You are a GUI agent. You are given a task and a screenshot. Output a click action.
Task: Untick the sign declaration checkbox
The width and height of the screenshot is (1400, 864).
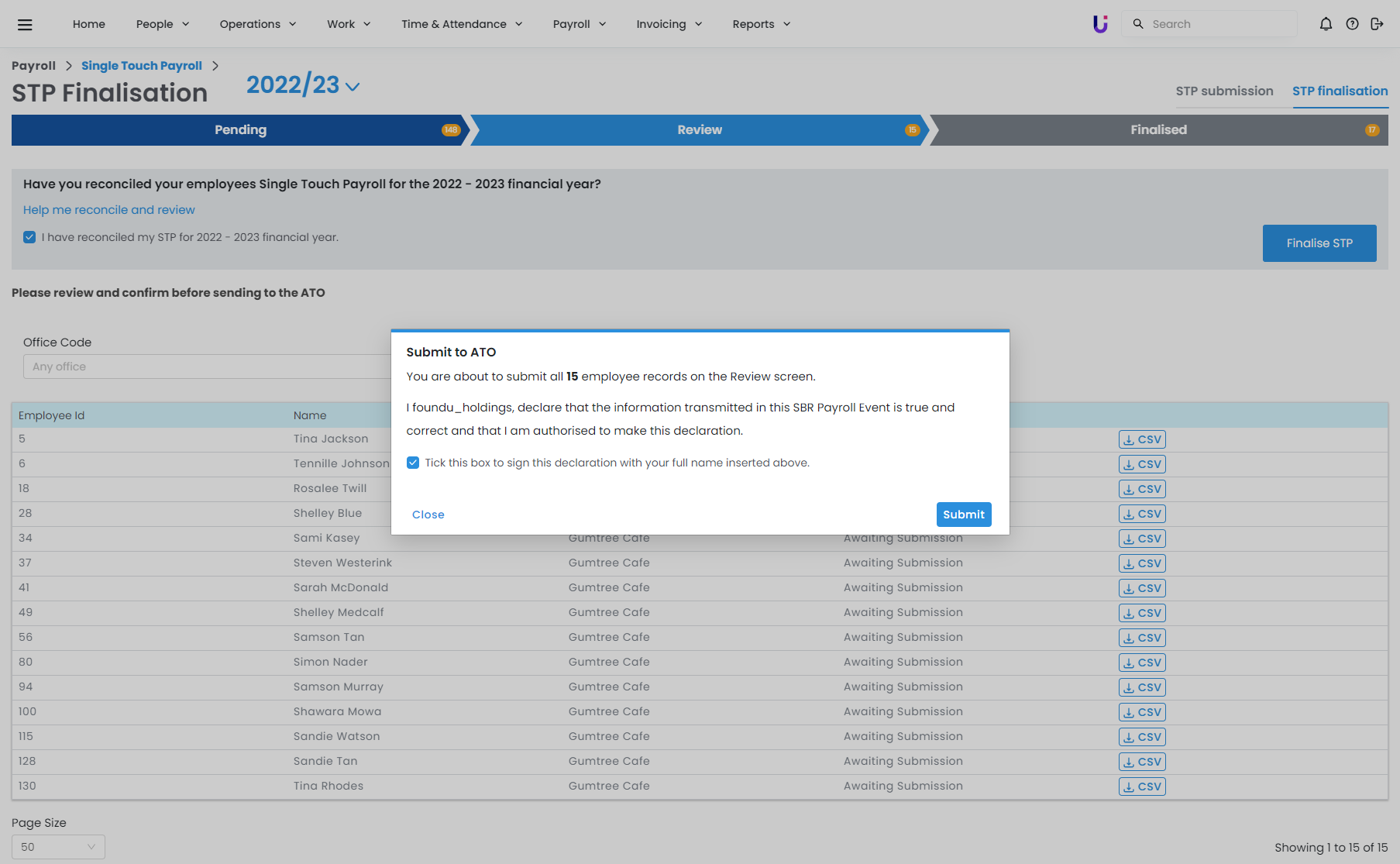(413, 463)
